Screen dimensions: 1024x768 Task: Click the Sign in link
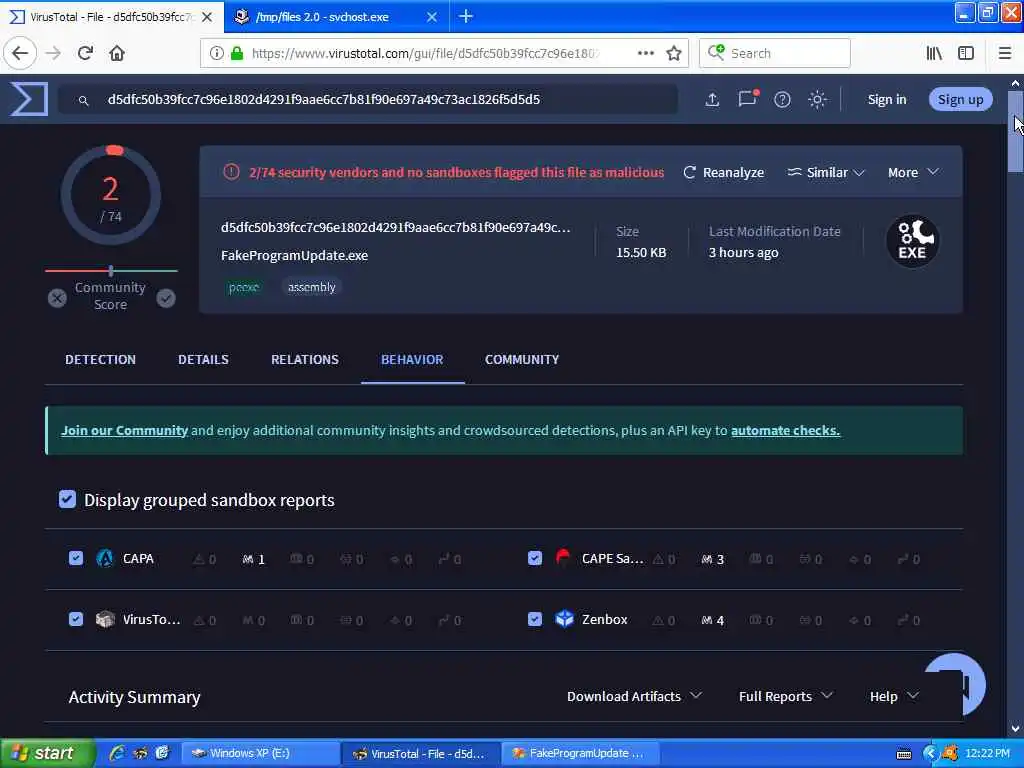click(x=887, y=99)
